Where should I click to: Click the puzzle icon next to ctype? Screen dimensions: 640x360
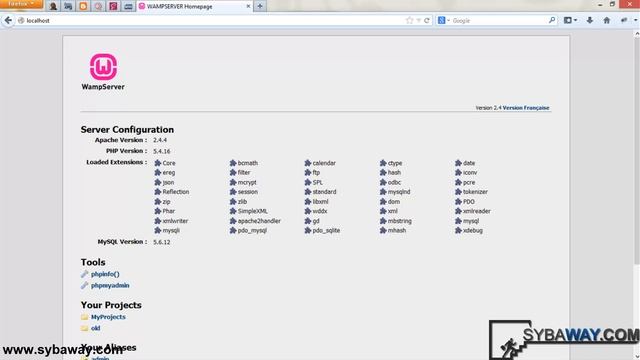(x=383, y=163)
